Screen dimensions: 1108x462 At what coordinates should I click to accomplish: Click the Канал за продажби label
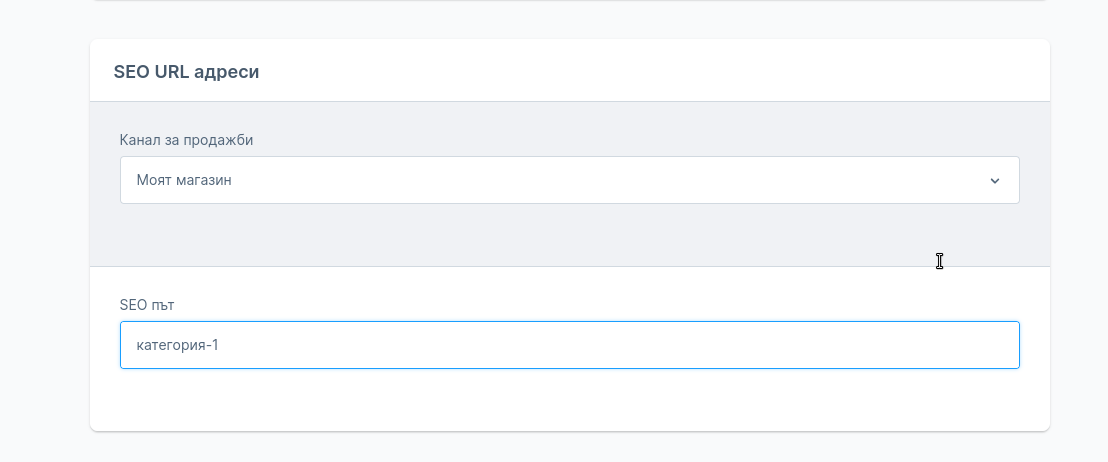(186, 140)
